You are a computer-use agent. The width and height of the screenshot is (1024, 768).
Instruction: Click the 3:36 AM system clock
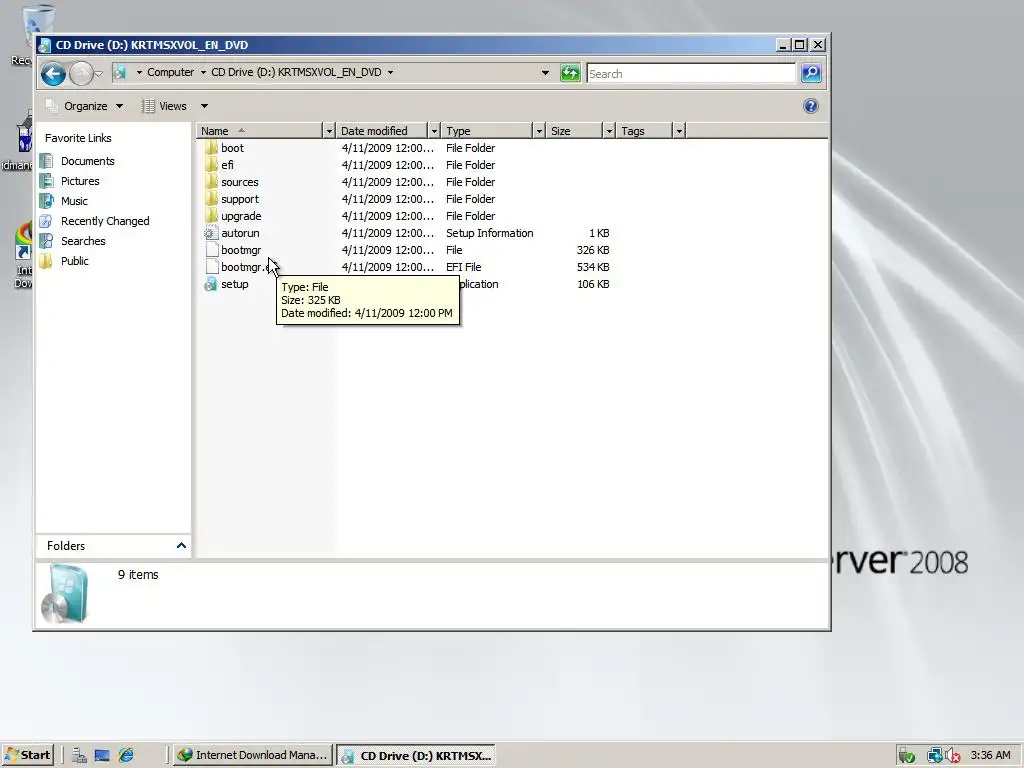click(x=990, y=755)
